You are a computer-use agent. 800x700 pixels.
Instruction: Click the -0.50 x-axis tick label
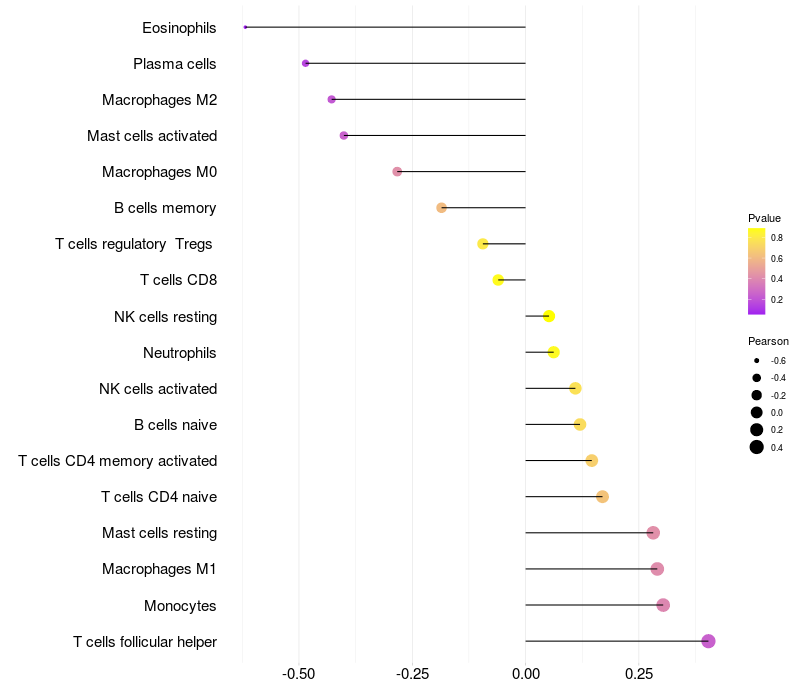click(x=300, y=675)
